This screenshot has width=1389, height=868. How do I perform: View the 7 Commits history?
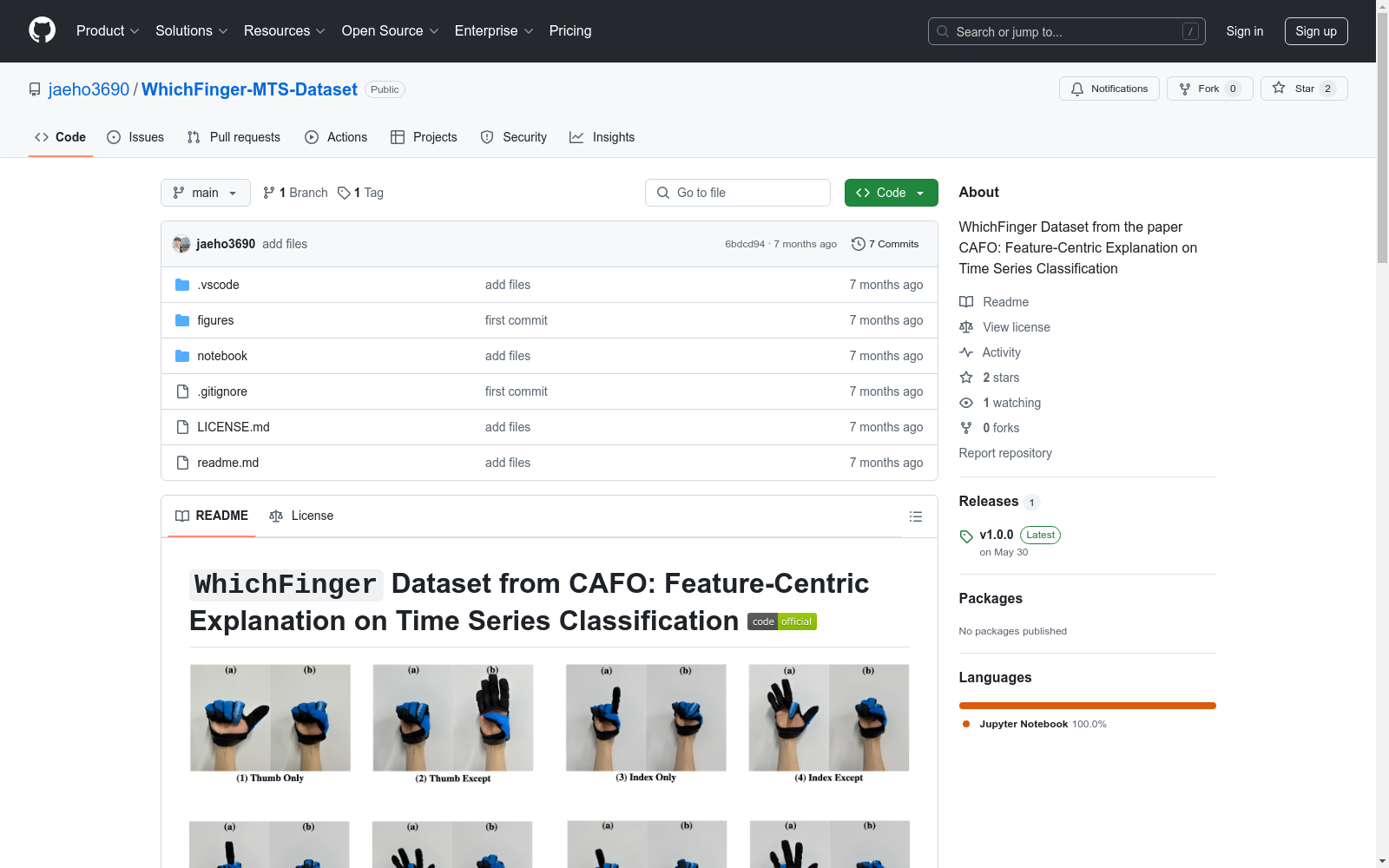[x=885, y=244]
